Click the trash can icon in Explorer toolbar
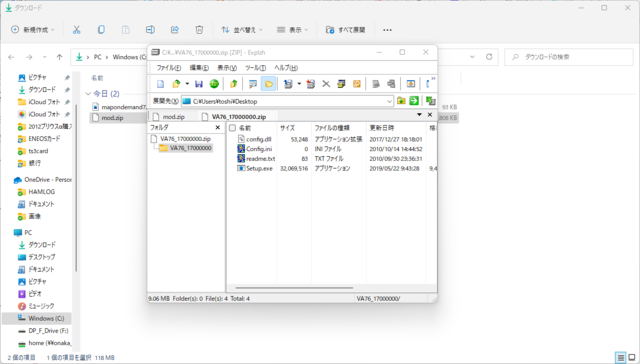The width and height of the screenshot is (640, 364). click(x=199, y=30)
